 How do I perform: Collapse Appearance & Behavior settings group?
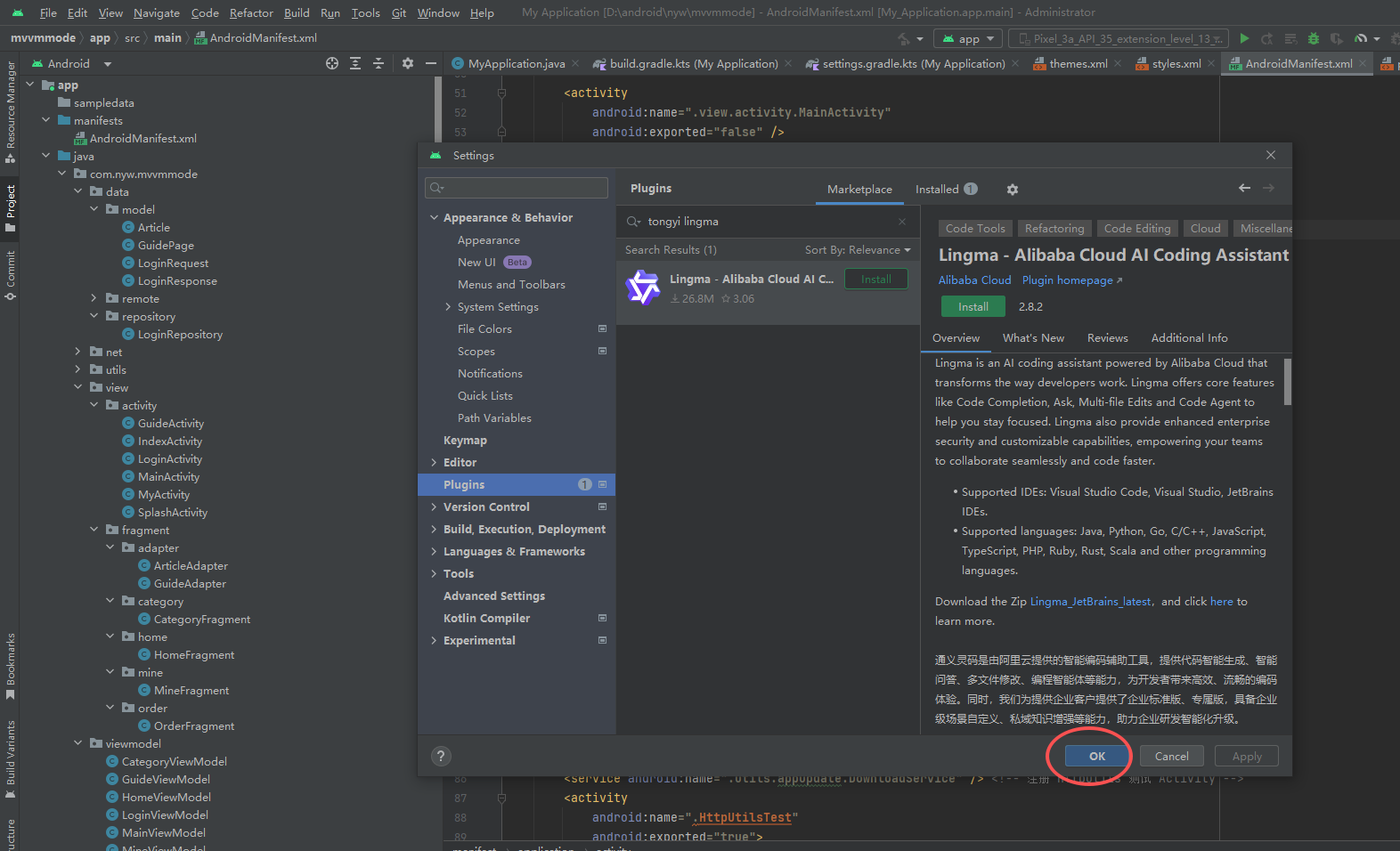[434, 218]
